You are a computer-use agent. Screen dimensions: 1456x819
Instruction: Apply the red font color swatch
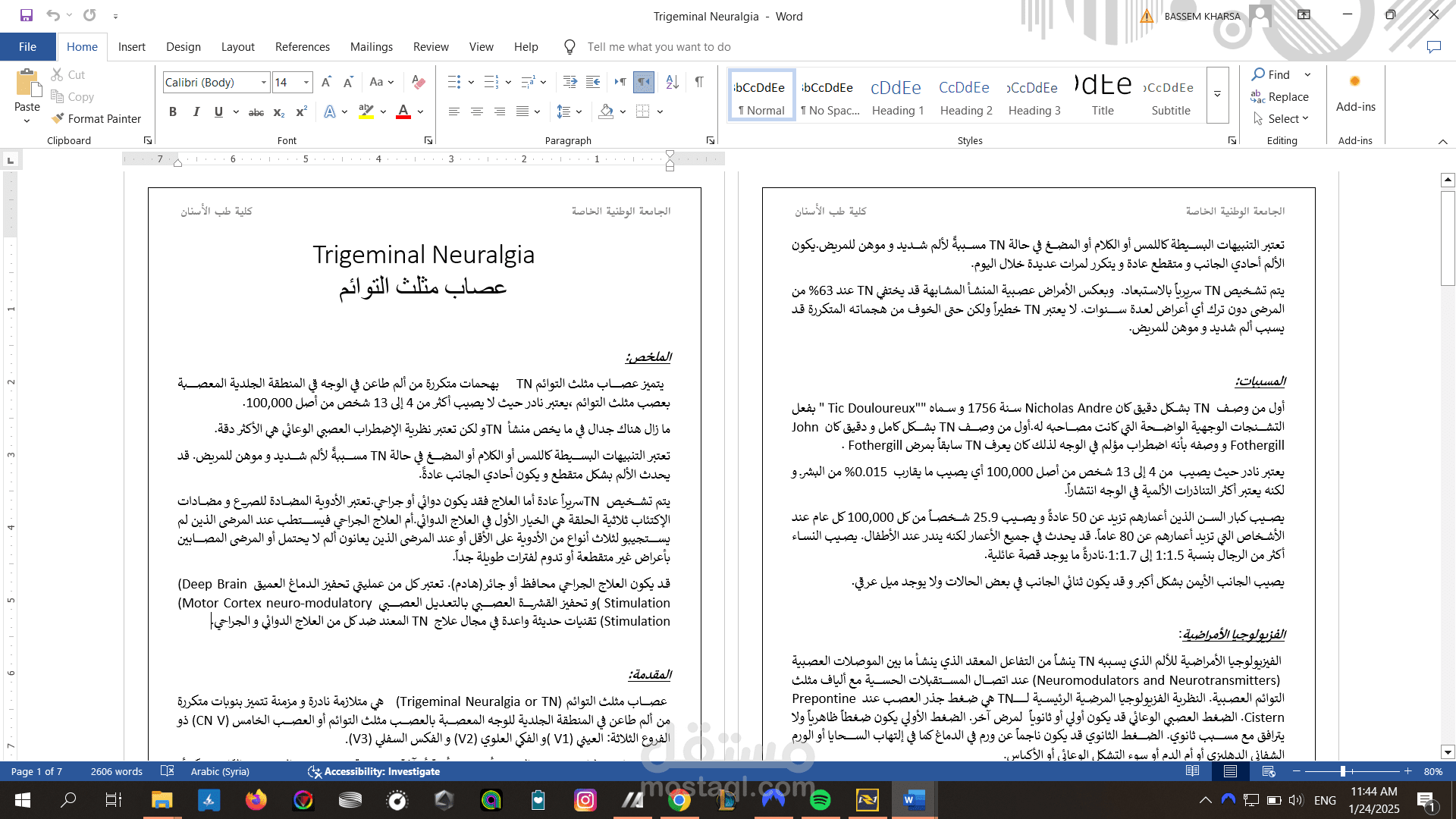(x=403, y=112)
